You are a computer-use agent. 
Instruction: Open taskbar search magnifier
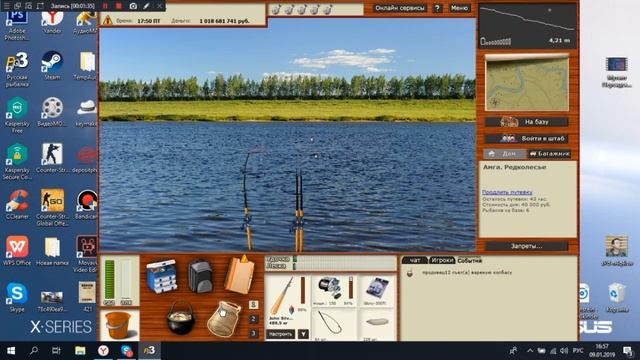(34, 351)
